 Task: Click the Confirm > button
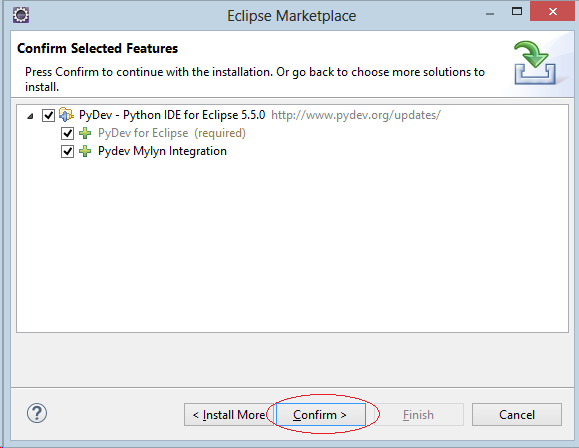pyautogui.click(x=321, y=415)
